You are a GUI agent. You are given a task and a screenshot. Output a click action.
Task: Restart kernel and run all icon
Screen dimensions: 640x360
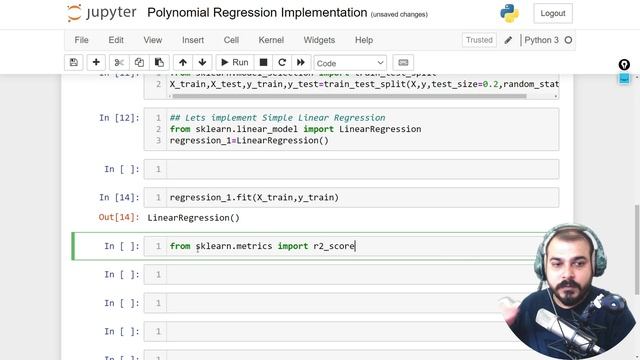[301, 62]
